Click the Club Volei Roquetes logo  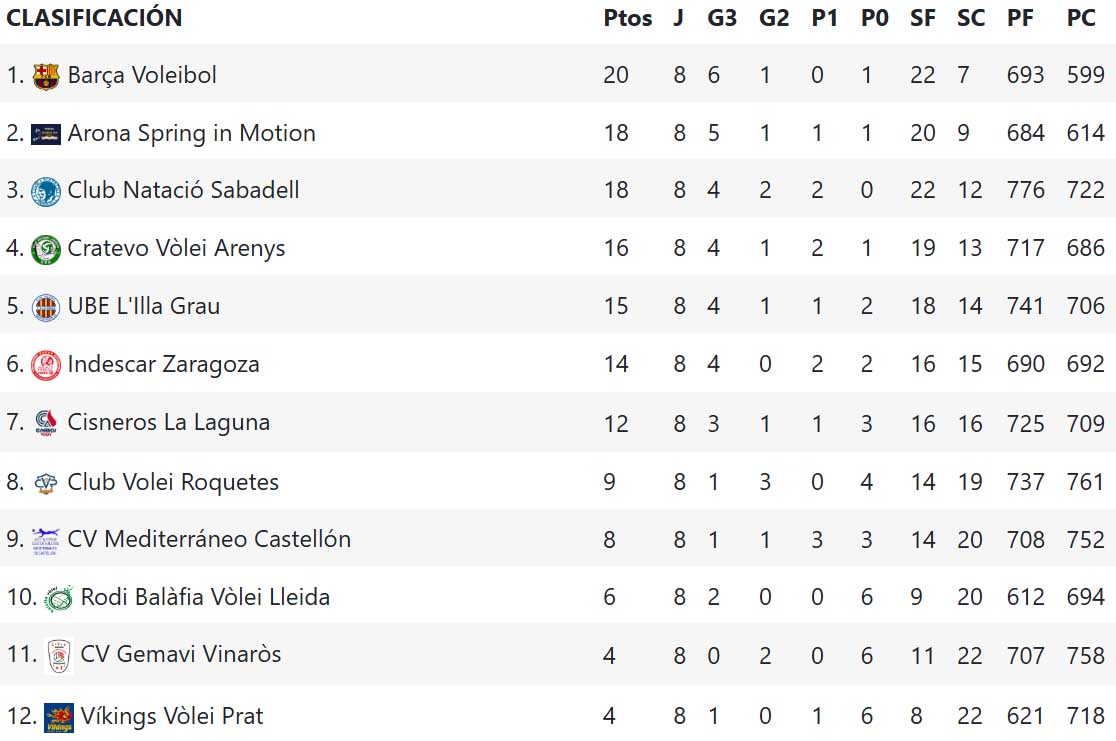(46, 483)
